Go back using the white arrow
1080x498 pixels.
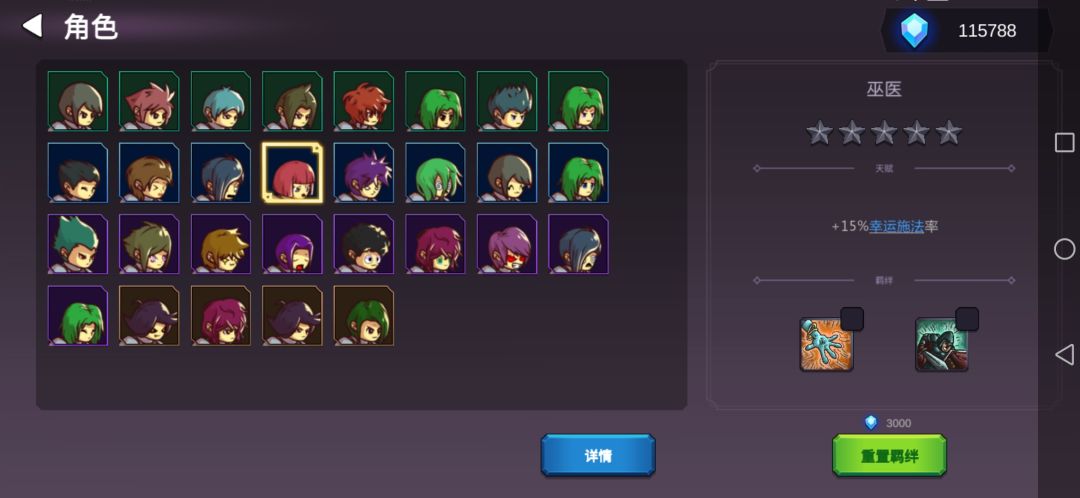click(x=32, y=26)
